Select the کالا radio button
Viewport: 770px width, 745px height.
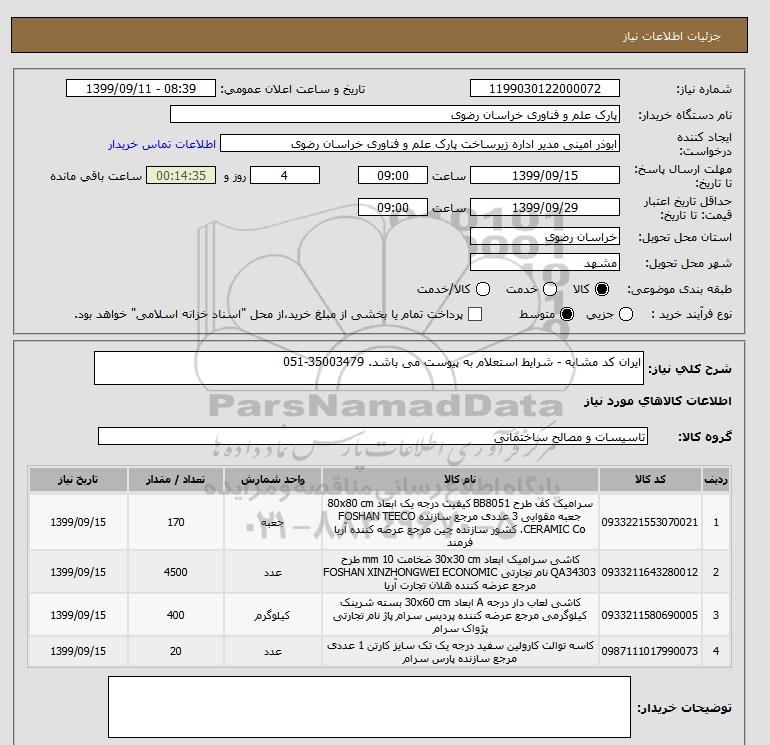coord(602,289)
